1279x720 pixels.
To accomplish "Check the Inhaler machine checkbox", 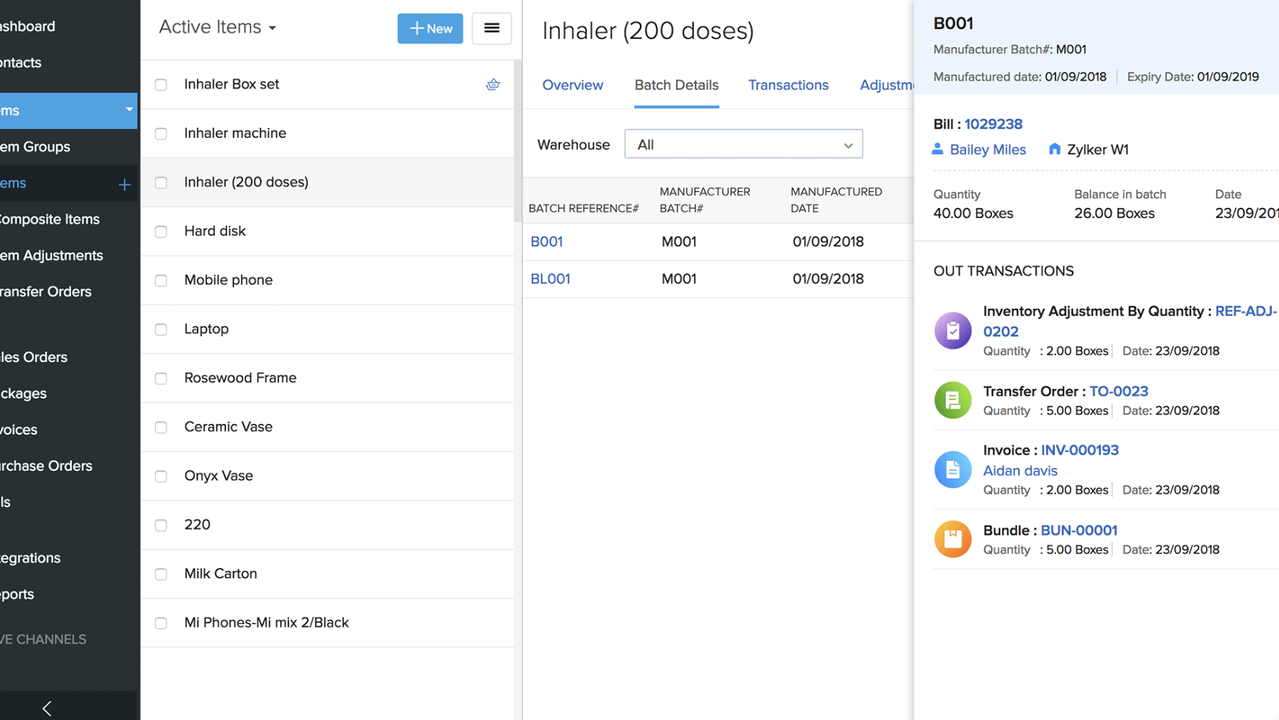I will click(x=161, y=134).
